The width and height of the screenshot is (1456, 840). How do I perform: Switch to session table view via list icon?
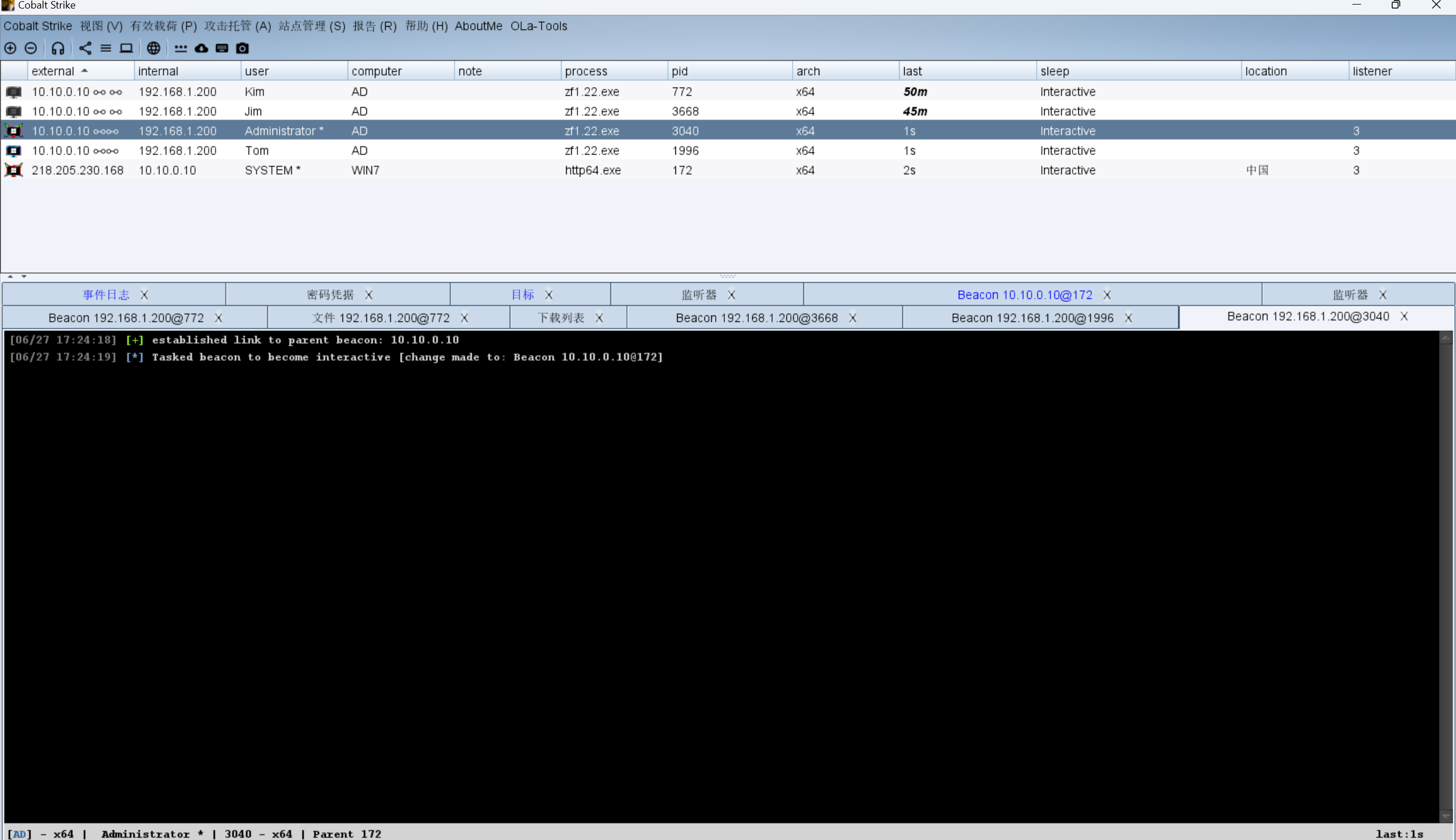(x=106, y=48)
